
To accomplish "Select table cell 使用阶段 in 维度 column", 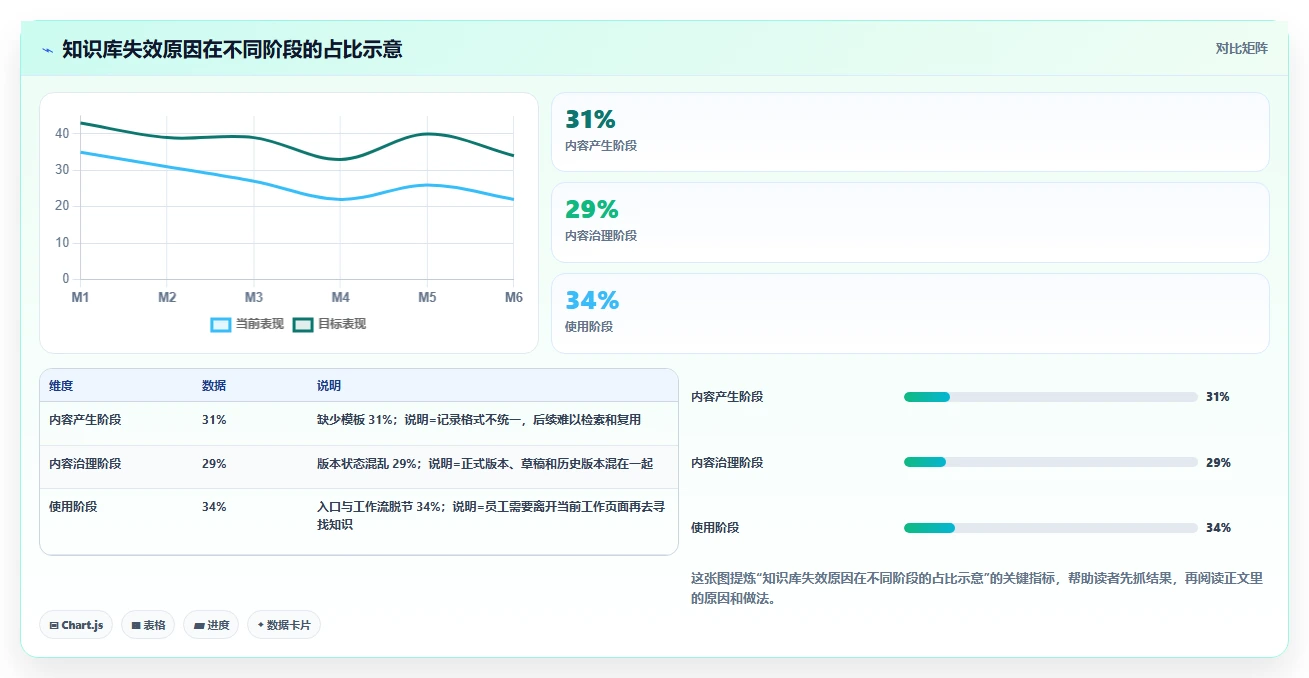I will (73, 507).
